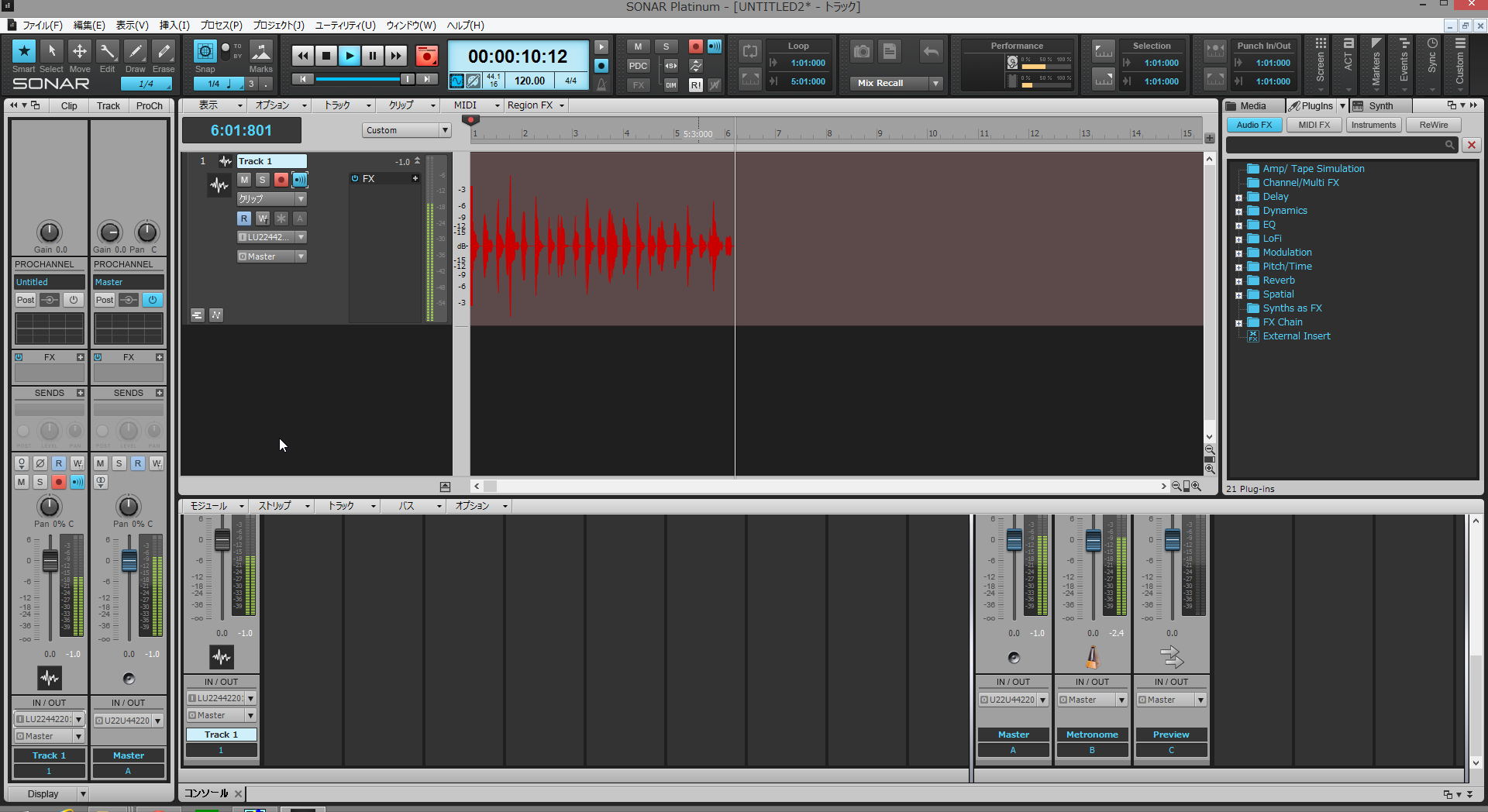Open the ファイル(F) menu

click(x=43, y=26)
